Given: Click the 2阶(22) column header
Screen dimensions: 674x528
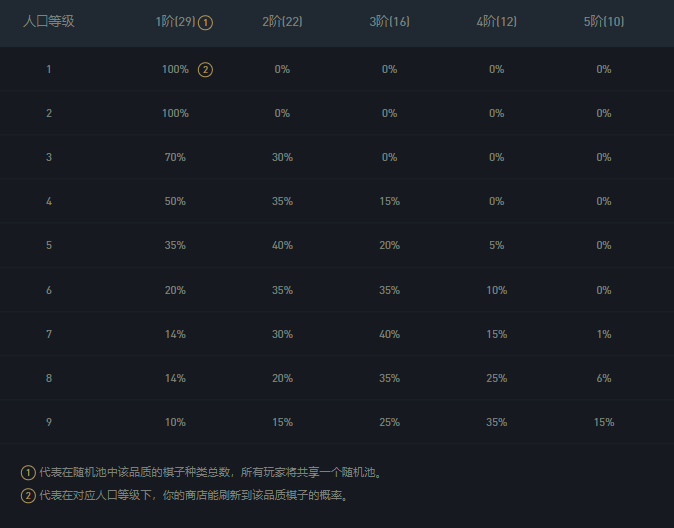Looking at the screenshot, I should click(x=282, y=22).
